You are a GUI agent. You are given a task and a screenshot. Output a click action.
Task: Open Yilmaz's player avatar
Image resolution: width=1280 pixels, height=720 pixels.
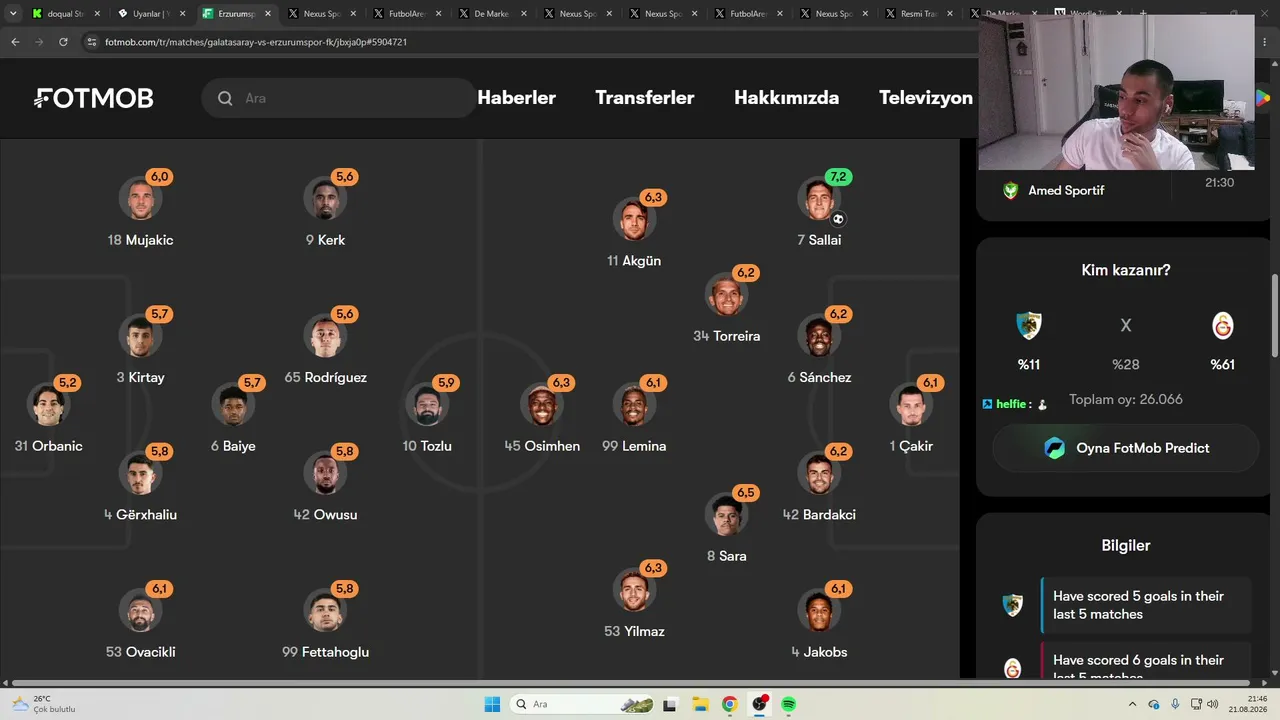tap(634, 590)
